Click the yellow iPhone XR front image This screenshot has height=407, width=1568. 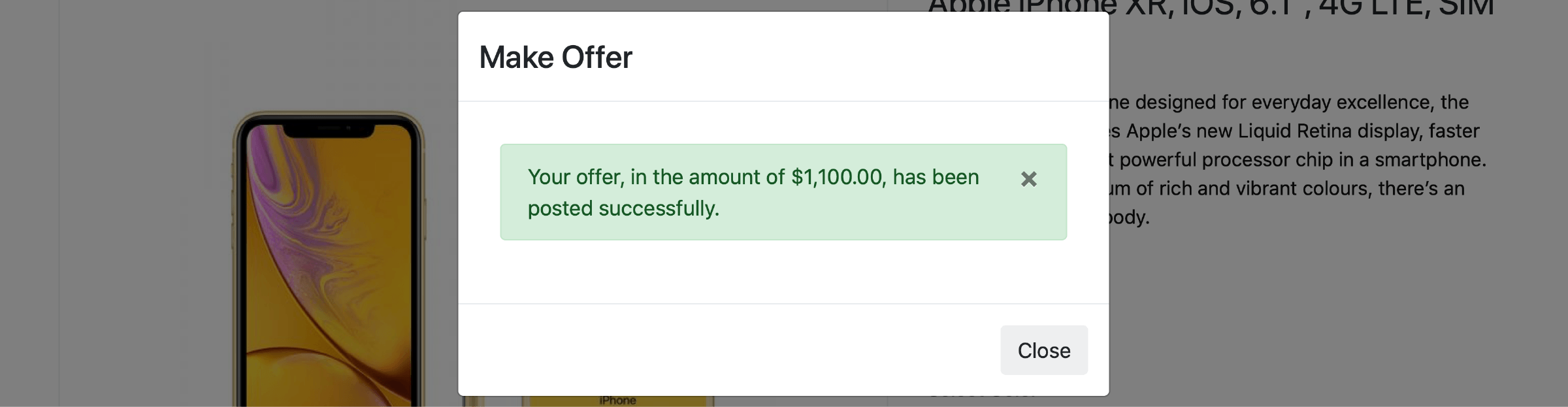[329, 274]
